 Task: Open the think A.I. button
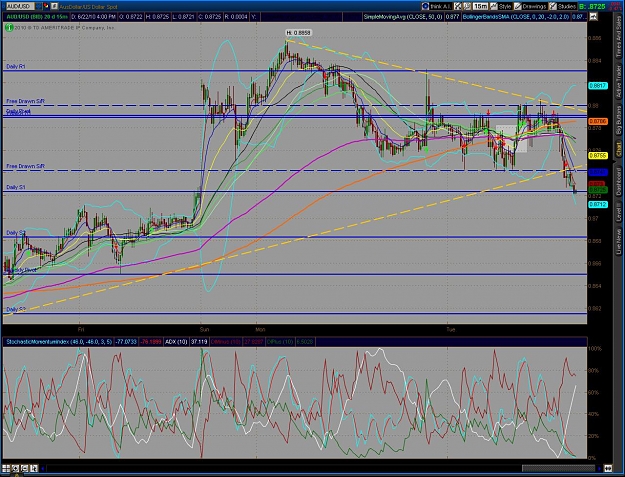click(x=437, y=6)
